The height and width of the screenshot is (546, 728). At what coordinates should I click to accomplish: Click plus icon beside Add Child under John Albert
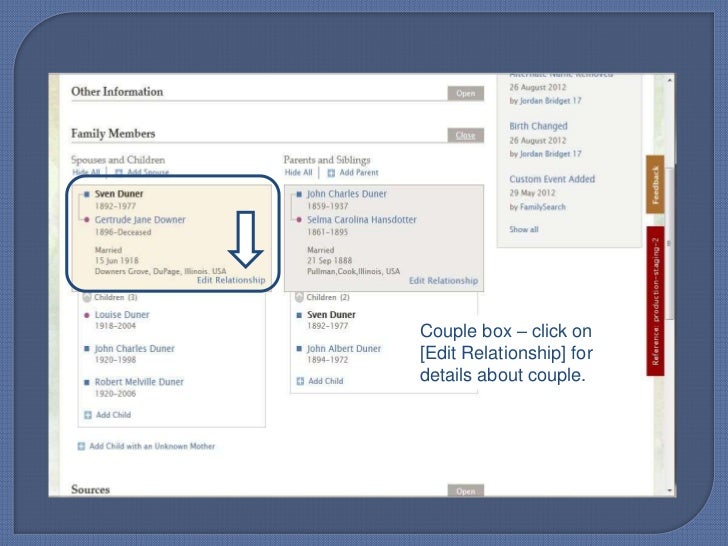coord(300,381)
